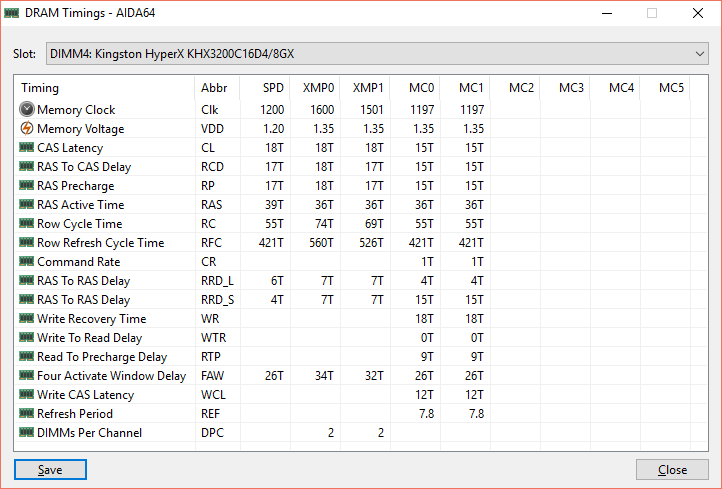The image size is (722, 489).
Task: Click the DIMMs Per Channel chip icon
Action: [26, 433]
